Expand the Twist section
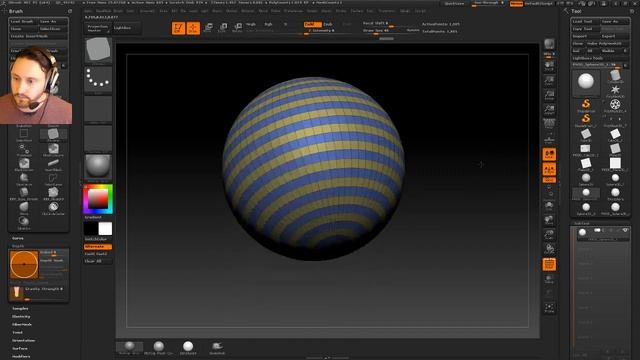640x360 pixels. [x=17, y=333]
